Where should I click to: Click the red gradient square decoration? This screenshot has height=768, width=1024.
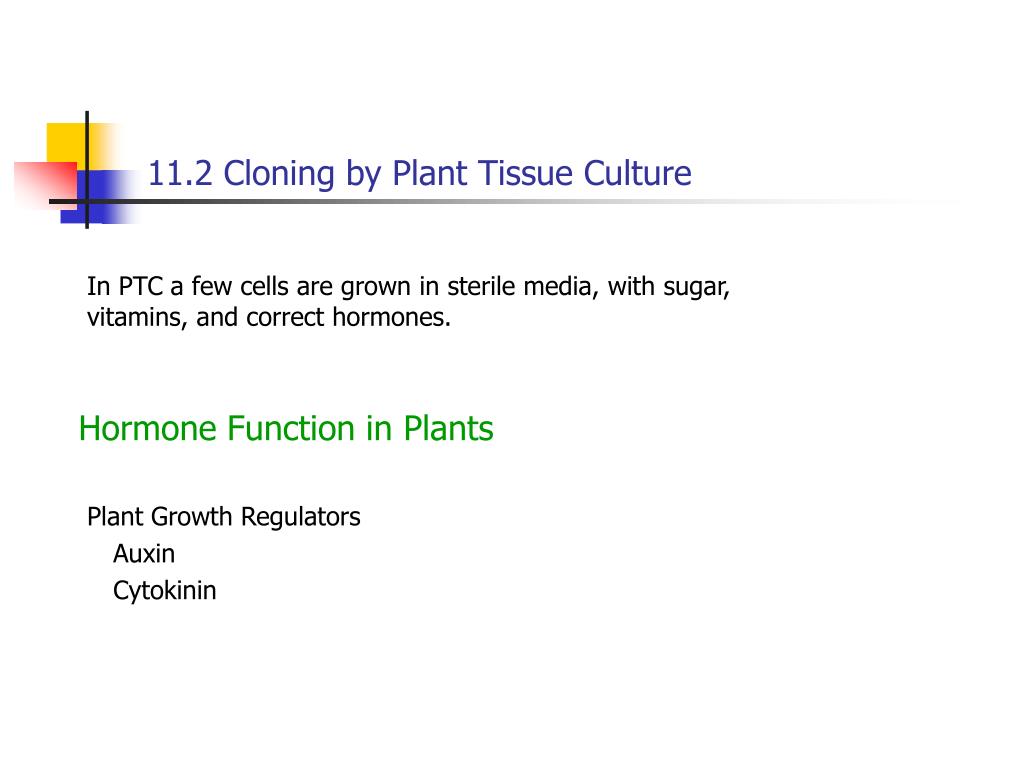[44, 185]
